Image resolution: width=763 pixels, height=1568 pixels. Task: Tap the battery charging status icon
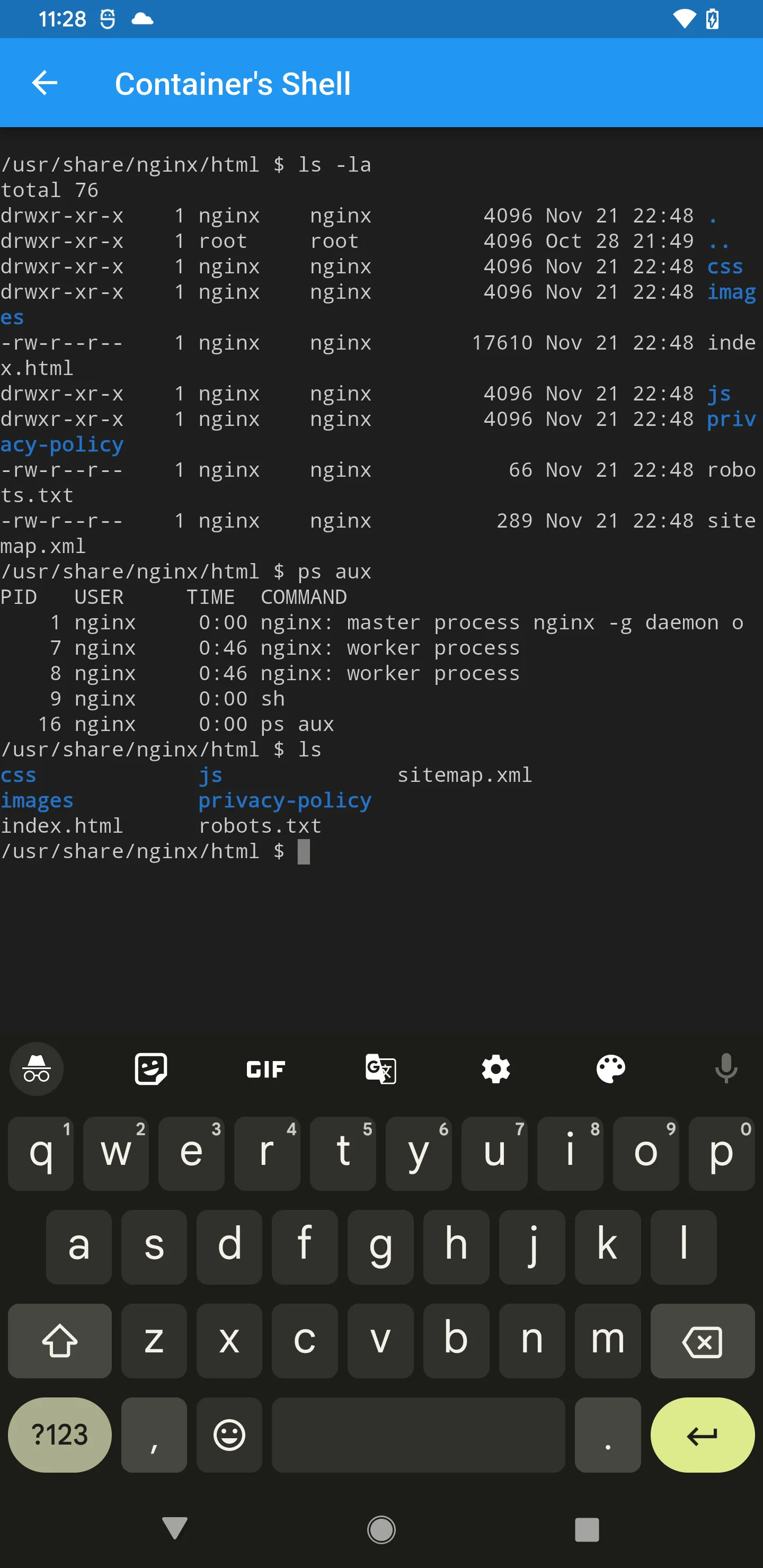click(x=712, y=19)
